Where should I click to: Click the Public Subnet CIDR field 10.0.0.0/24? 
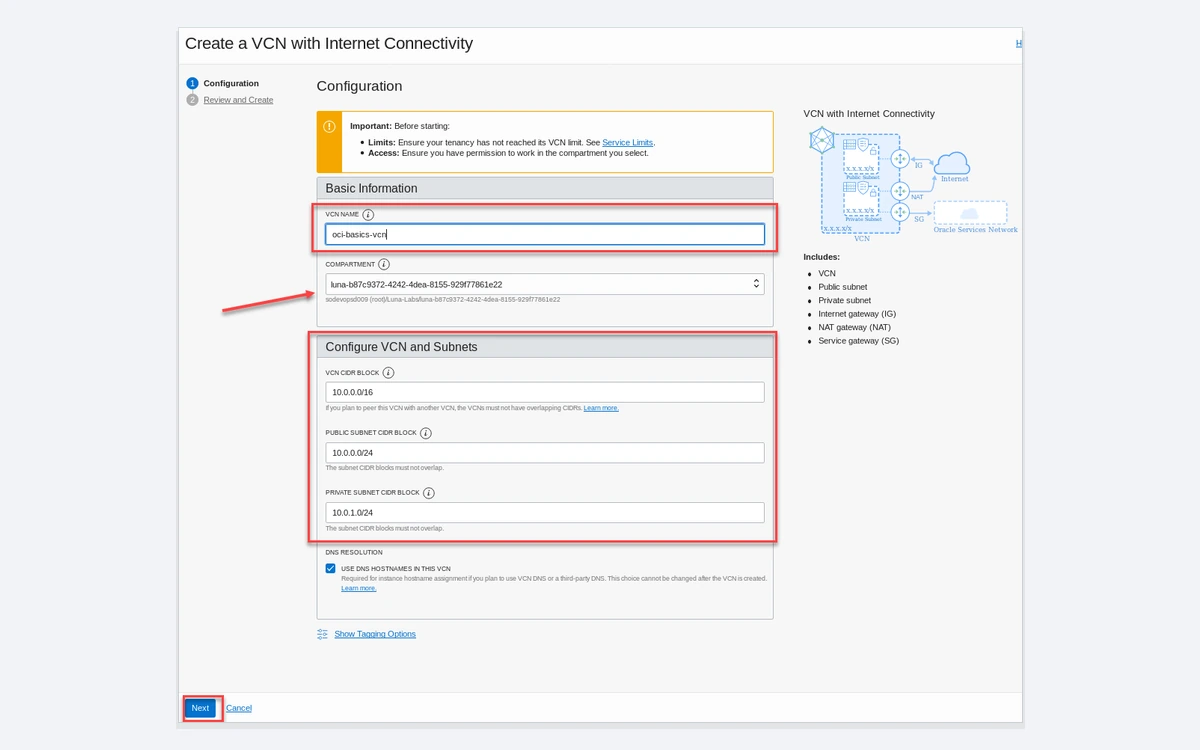coord(545,453)
